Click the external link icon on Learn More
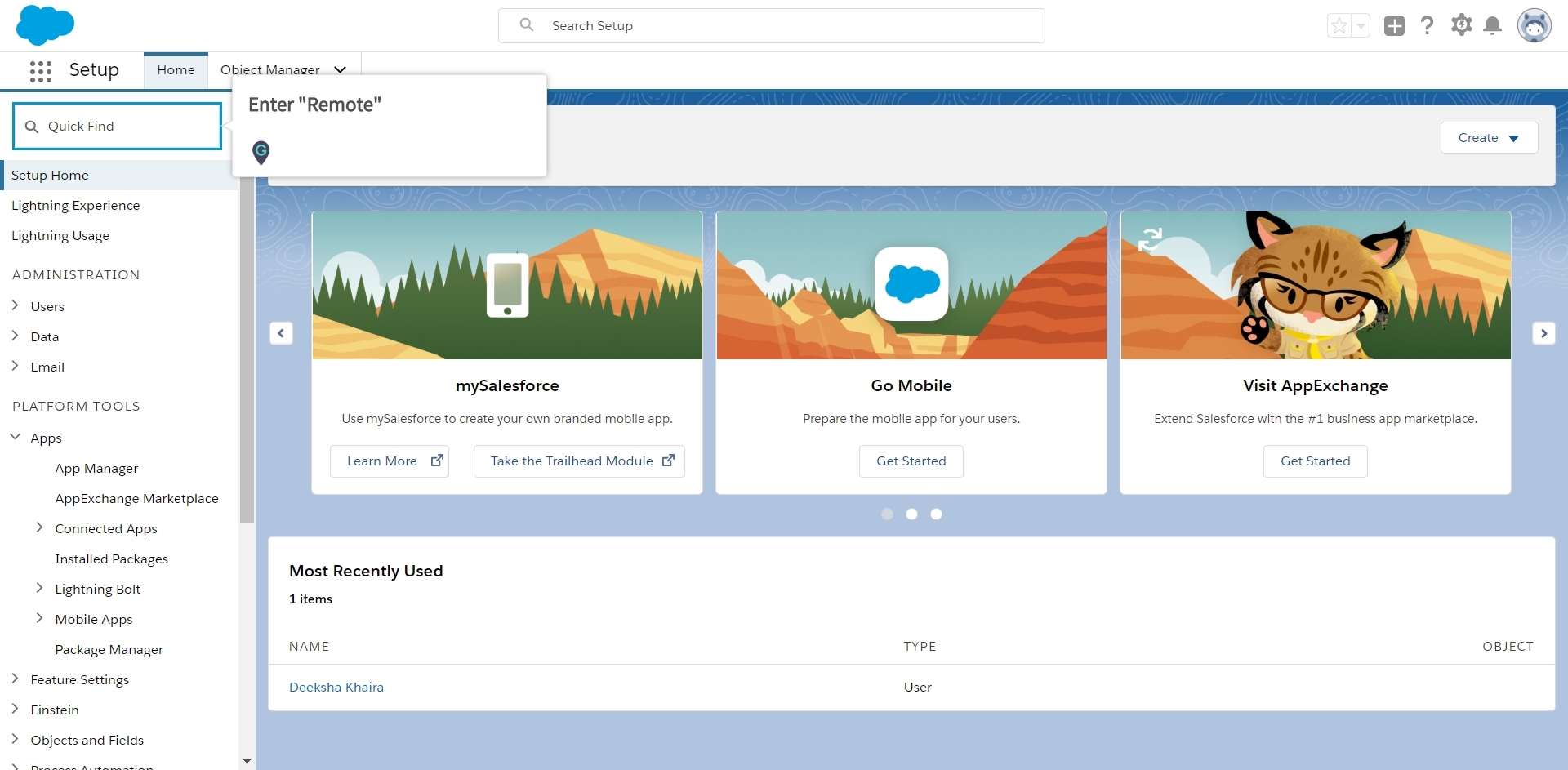The image size is (1568, 770). tap(437, 461)
